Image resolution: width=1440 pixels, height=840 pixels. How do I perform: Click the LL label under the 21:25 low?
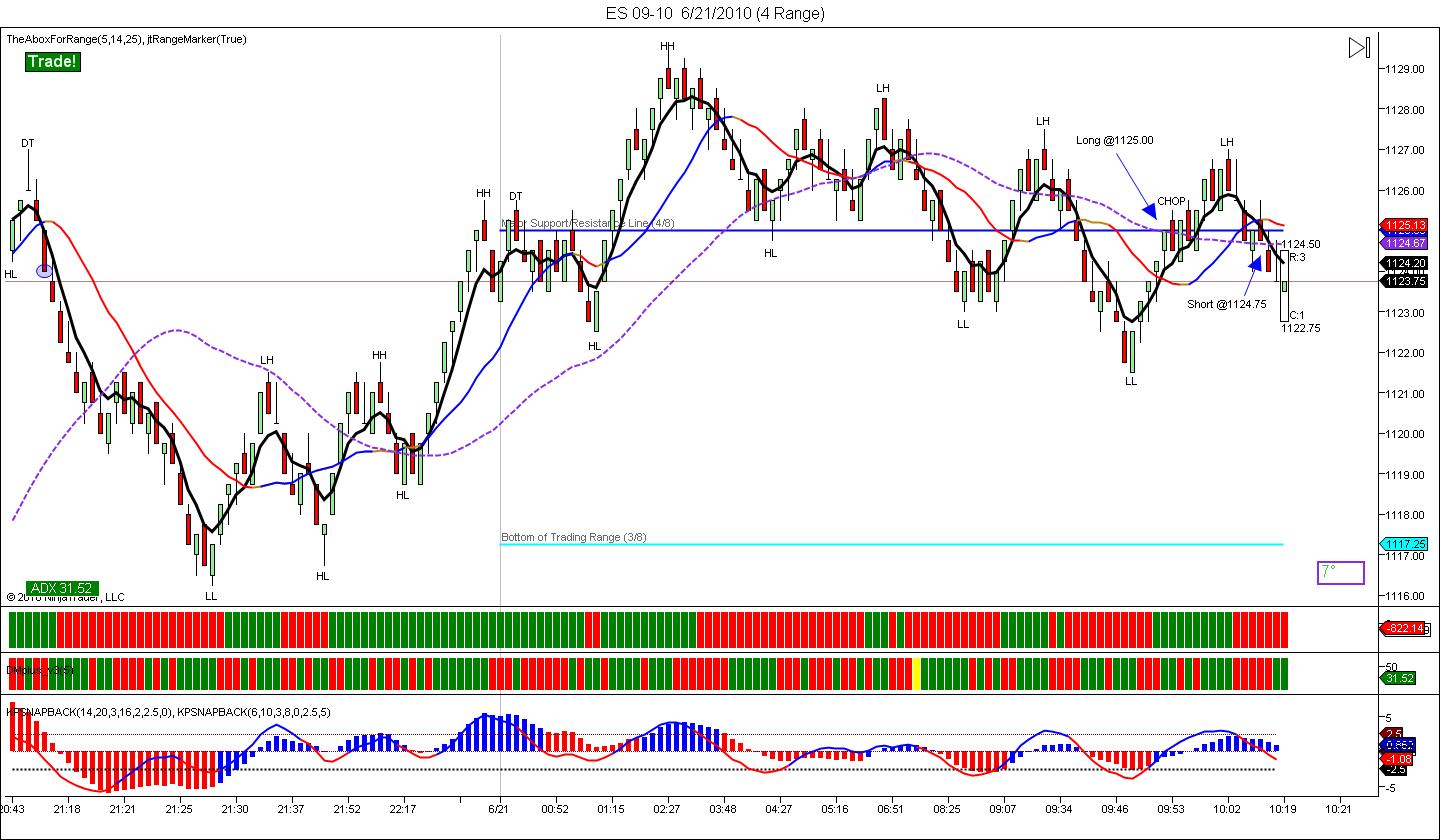tap(211, 595)
